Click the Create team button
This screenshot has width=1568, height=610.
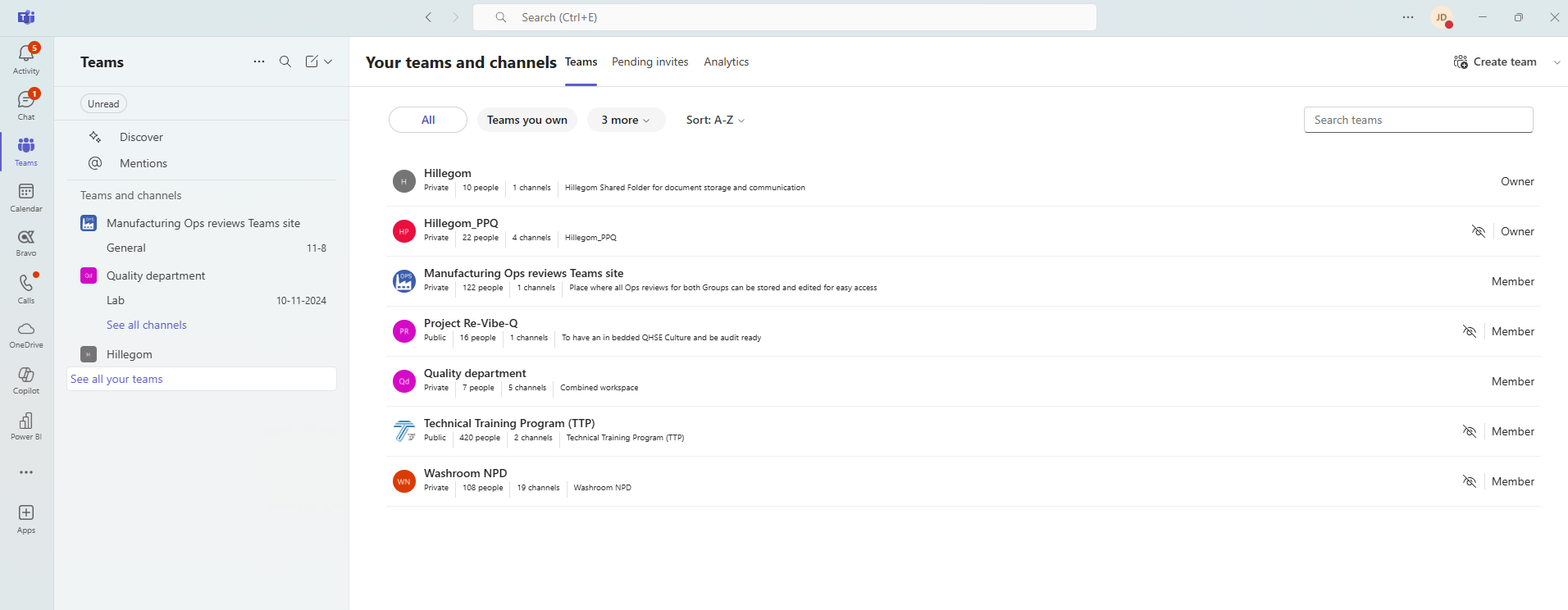click(1495, 61)
